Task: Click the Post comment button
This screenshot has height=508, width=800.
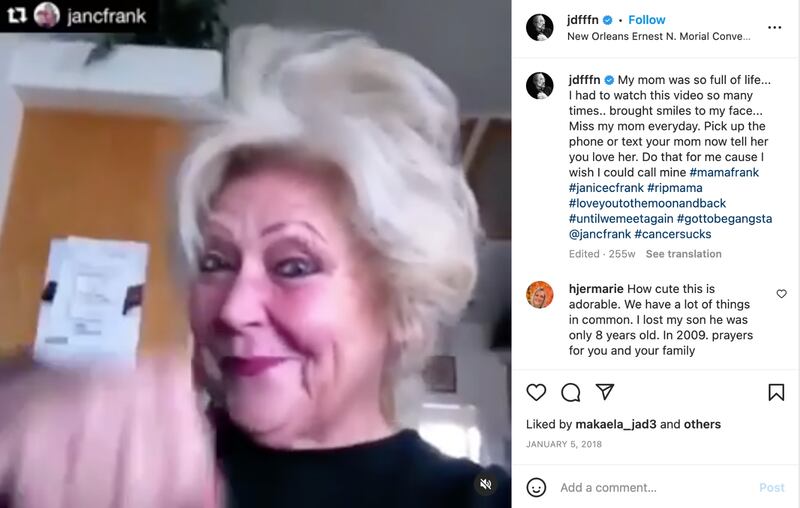Action: (771, 488)
